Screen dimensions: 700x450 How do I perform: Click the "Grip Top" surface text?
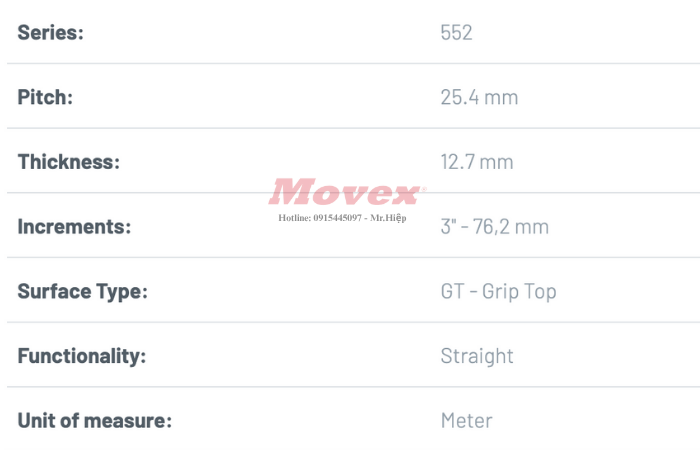coord(519,292)
